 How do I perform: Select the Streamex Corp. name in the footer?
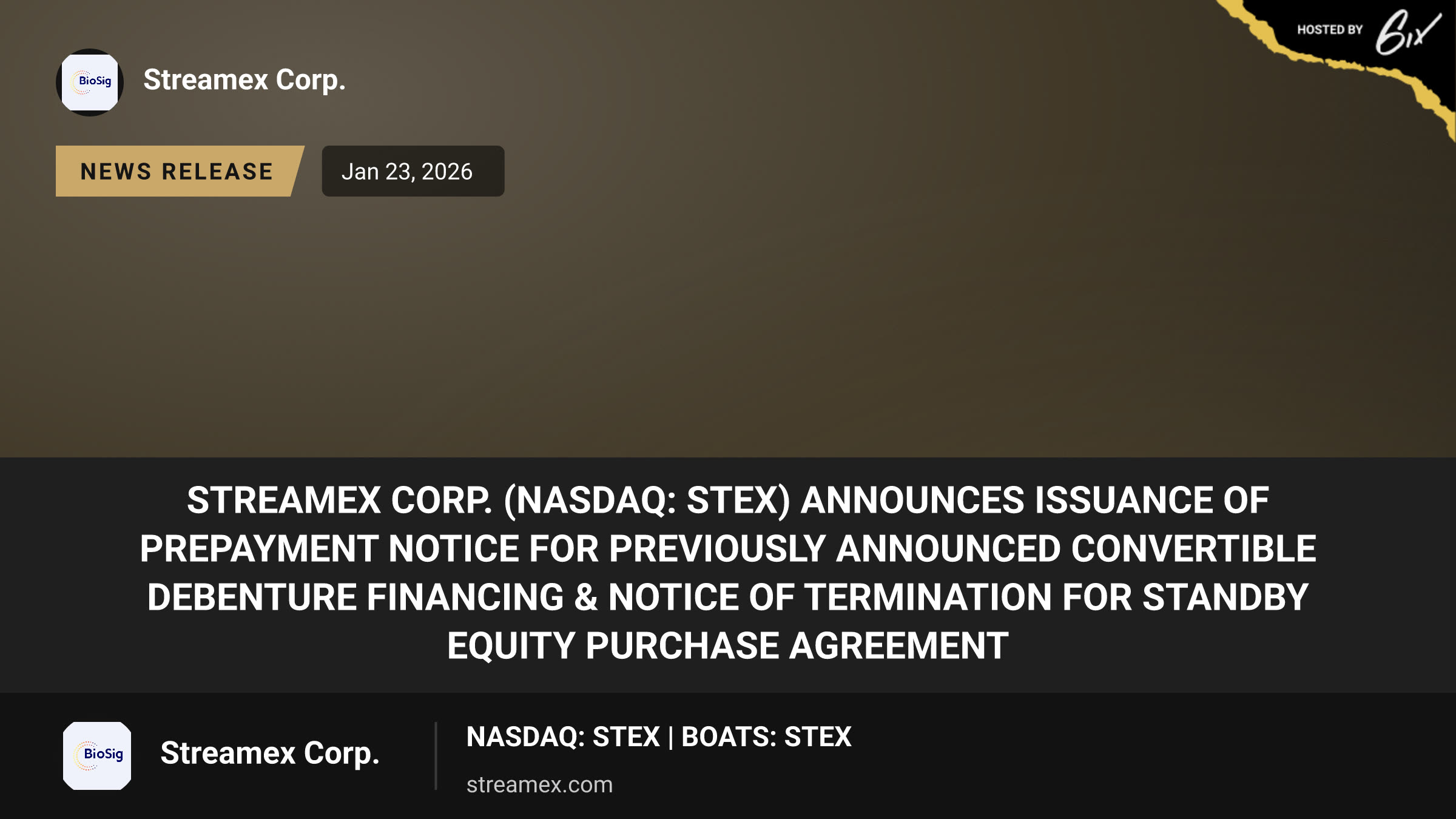point(270,753)
